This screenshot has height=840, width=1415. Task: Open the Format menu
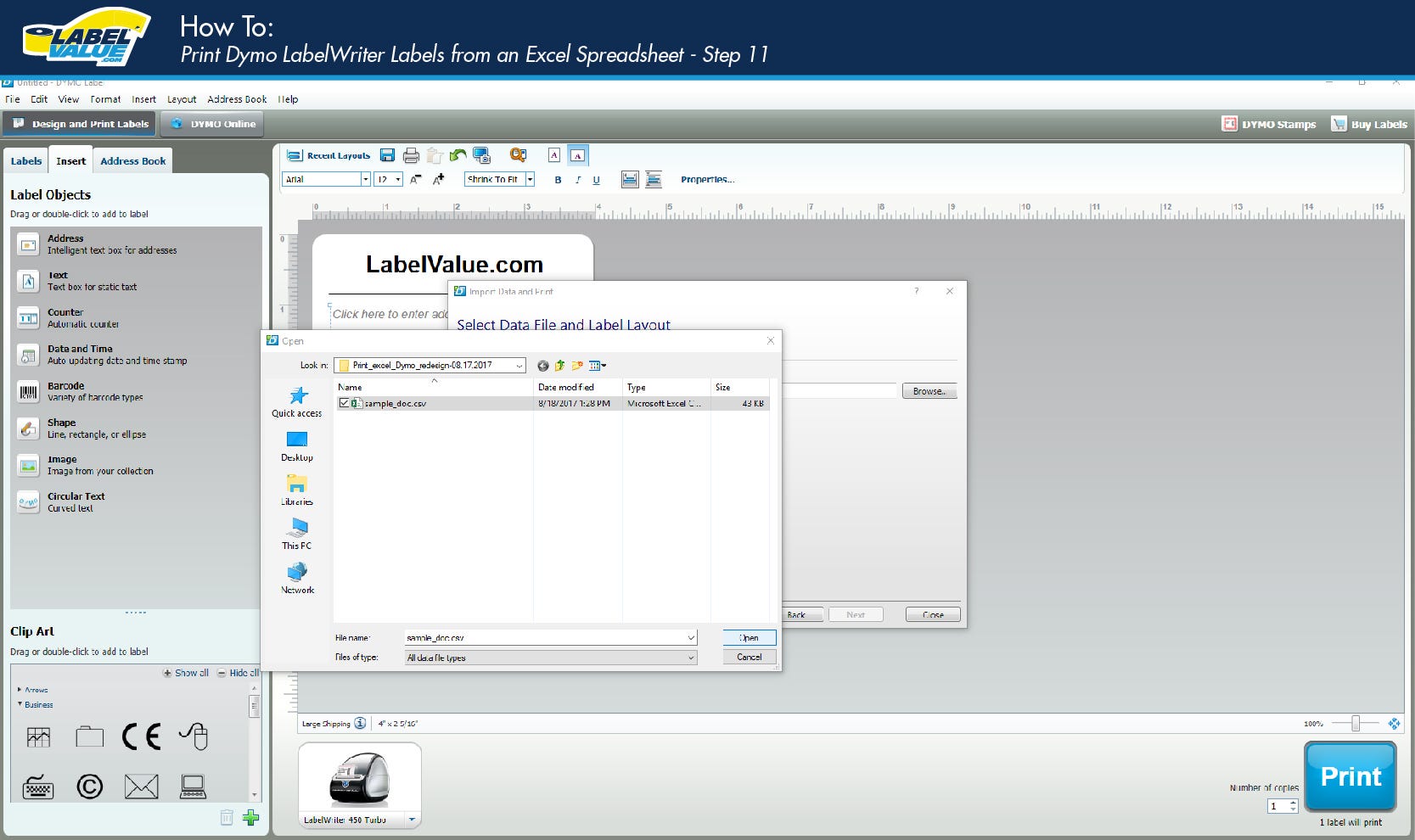[106, 99]
